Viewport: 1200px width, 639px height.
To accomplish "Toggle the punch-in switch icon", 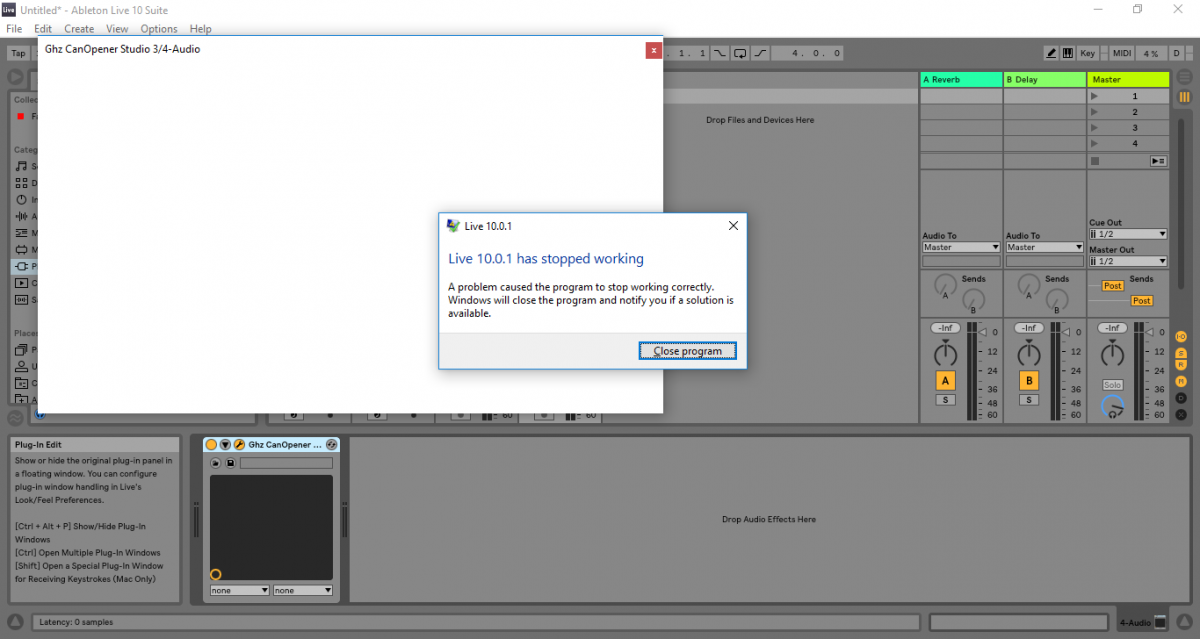I will coord(719,53).
